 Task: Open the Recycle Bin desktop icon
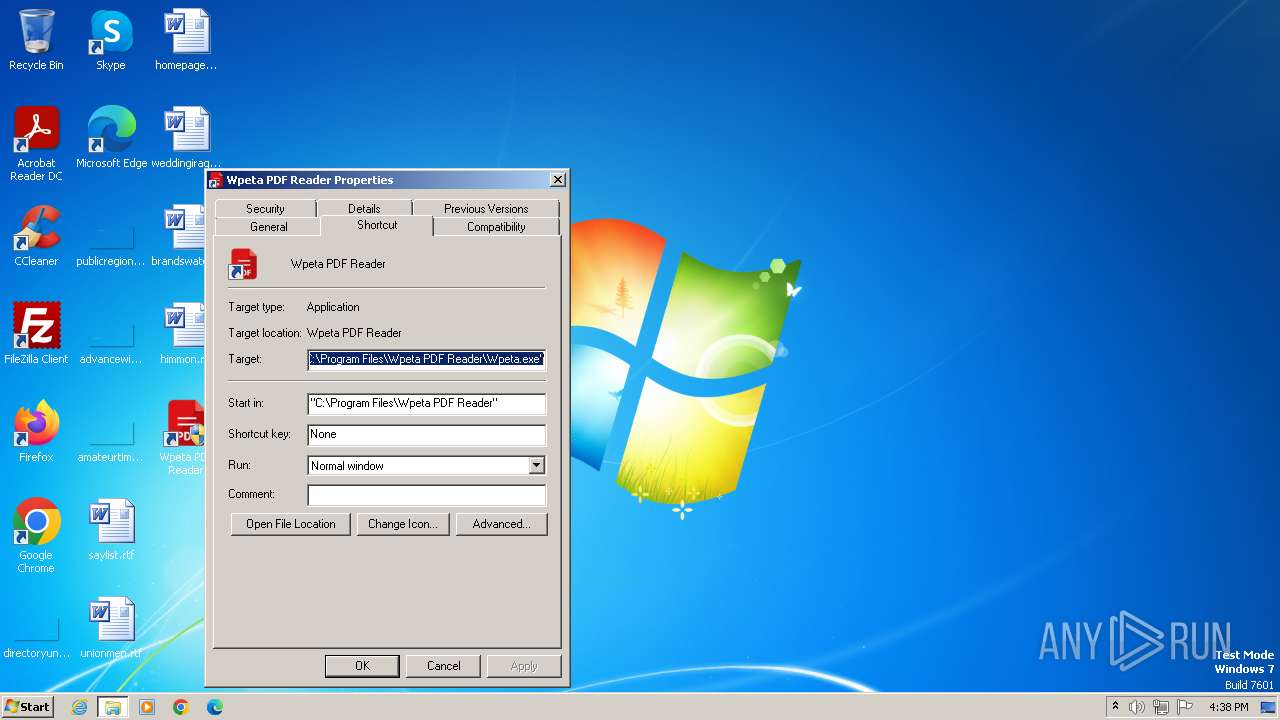(x=36, y=40)
